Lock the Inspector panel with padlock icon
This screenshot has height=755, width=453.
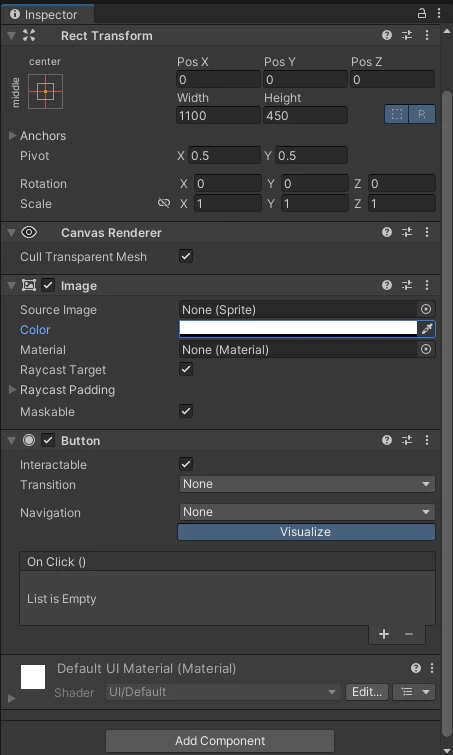(x=422, y=13)
